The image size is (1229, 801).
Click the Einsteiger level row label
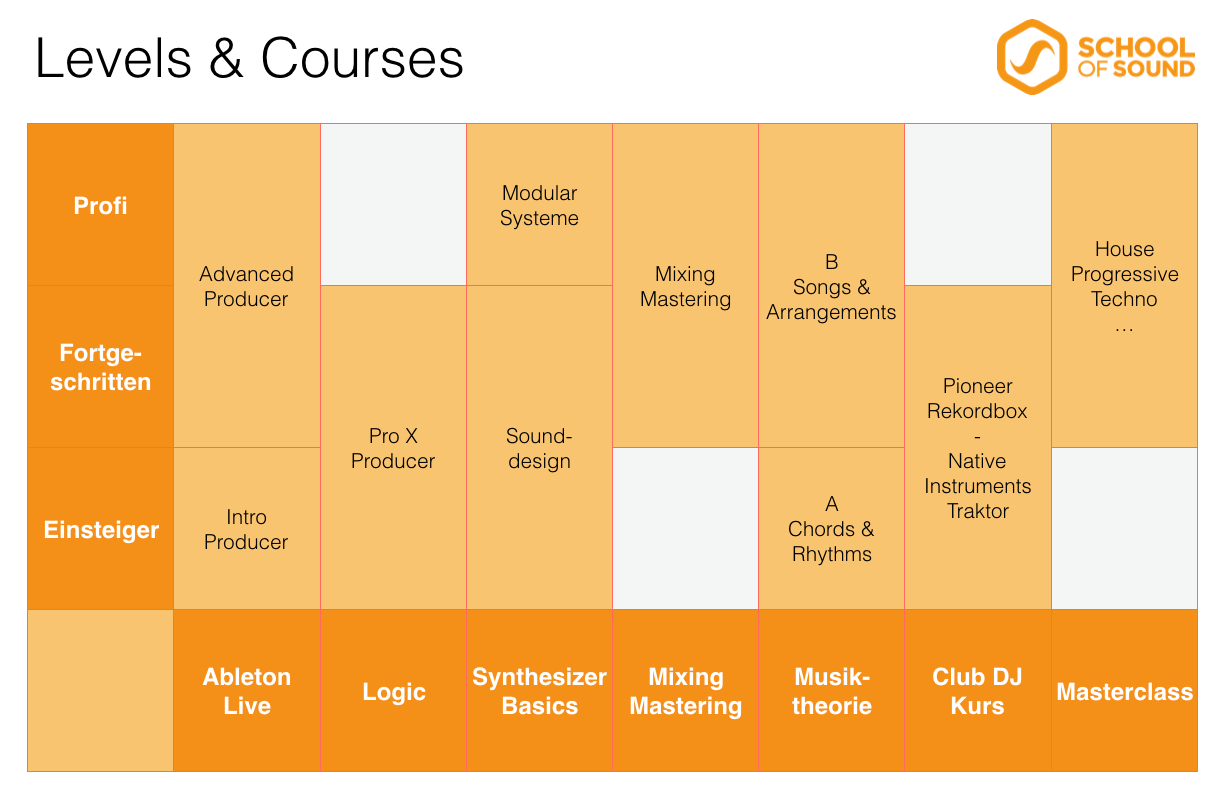pos(101,530)
